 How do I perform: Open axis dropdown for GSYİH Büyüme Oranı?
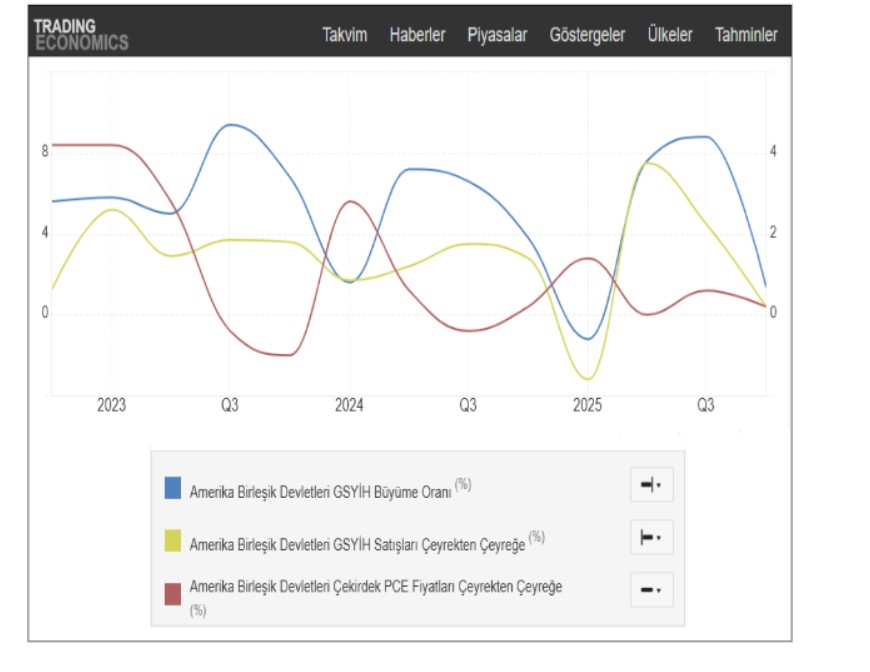[x=651, y=486]
